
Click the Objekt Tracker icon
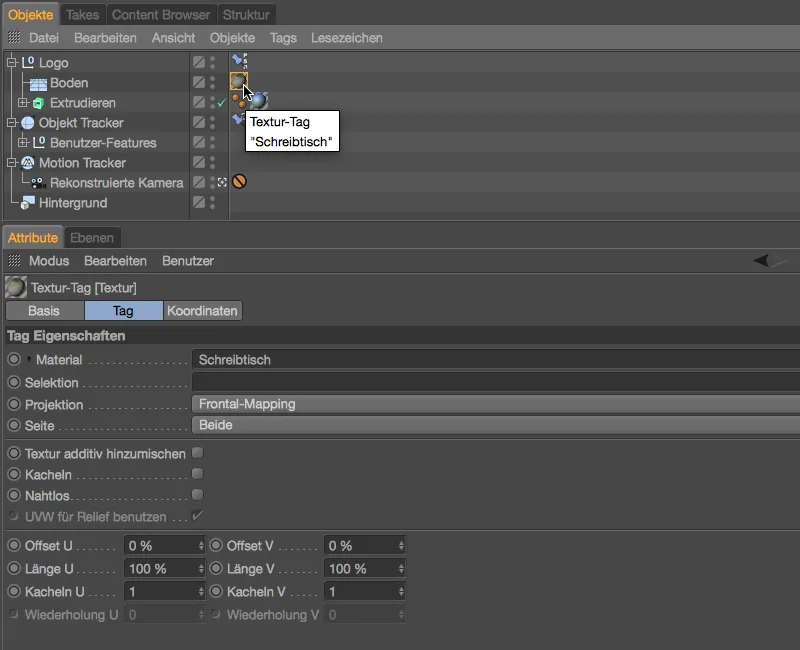pyautogui.click(x=28, y=123)
